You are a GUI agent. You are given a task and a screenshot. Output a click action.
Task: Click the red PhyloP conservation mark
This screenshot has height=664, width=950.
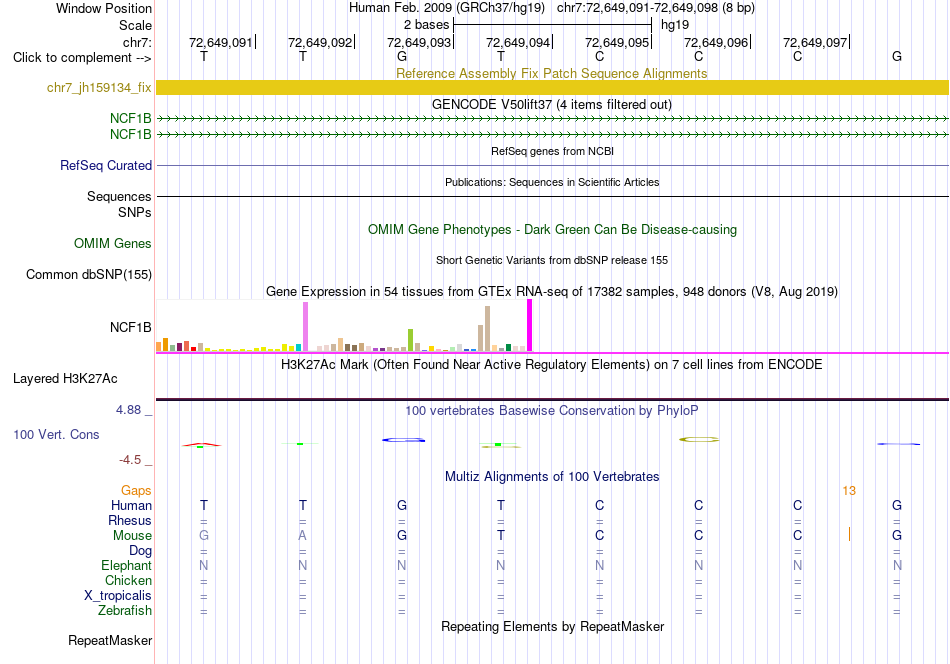tap(202, 445)
